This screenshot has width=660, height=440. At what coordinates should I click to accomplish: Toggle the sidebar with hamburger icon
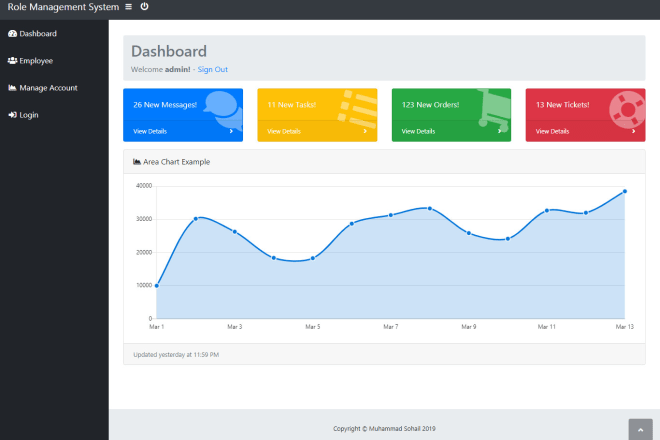129,7
